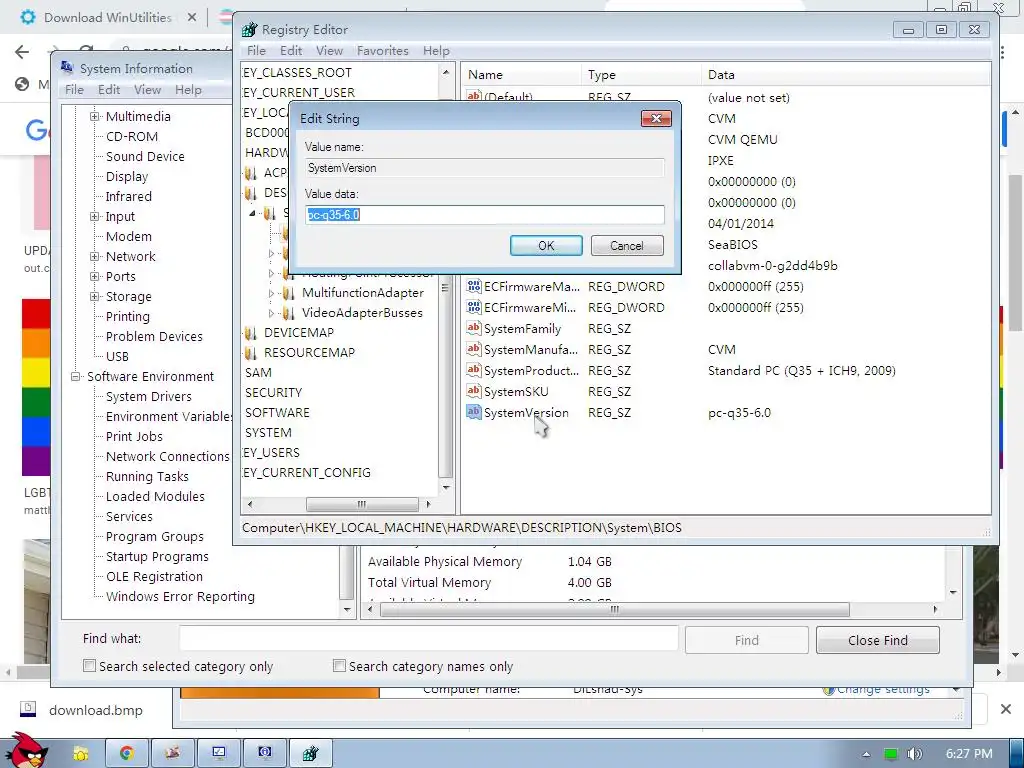The image size is (1024, 768).
Task: Select the SystemProduct string value icon
Action: coord(473,370)
